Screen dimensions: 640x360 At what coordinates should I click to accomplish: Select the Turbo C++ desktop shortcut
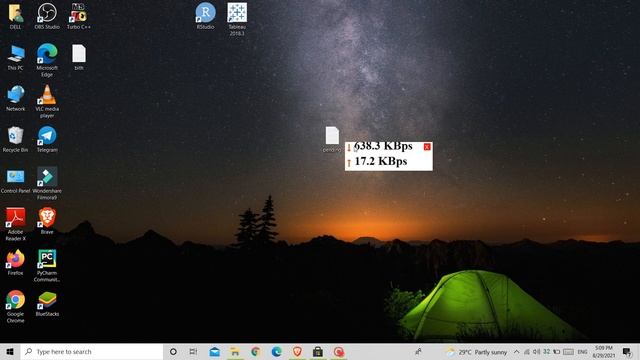[x=79, y=16]
